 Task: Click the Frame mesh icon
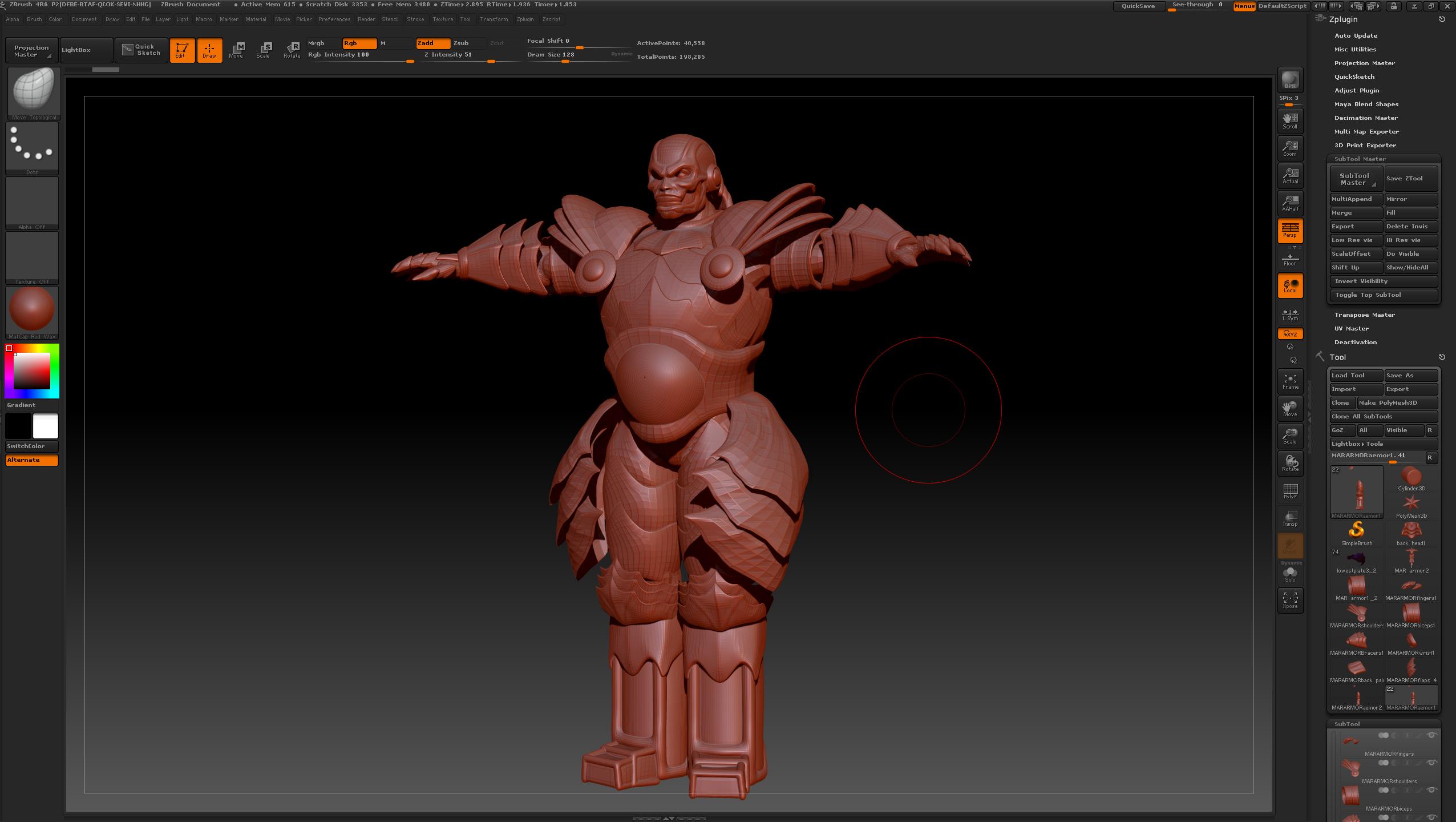pyautogui.click(x=1290, y=381)
